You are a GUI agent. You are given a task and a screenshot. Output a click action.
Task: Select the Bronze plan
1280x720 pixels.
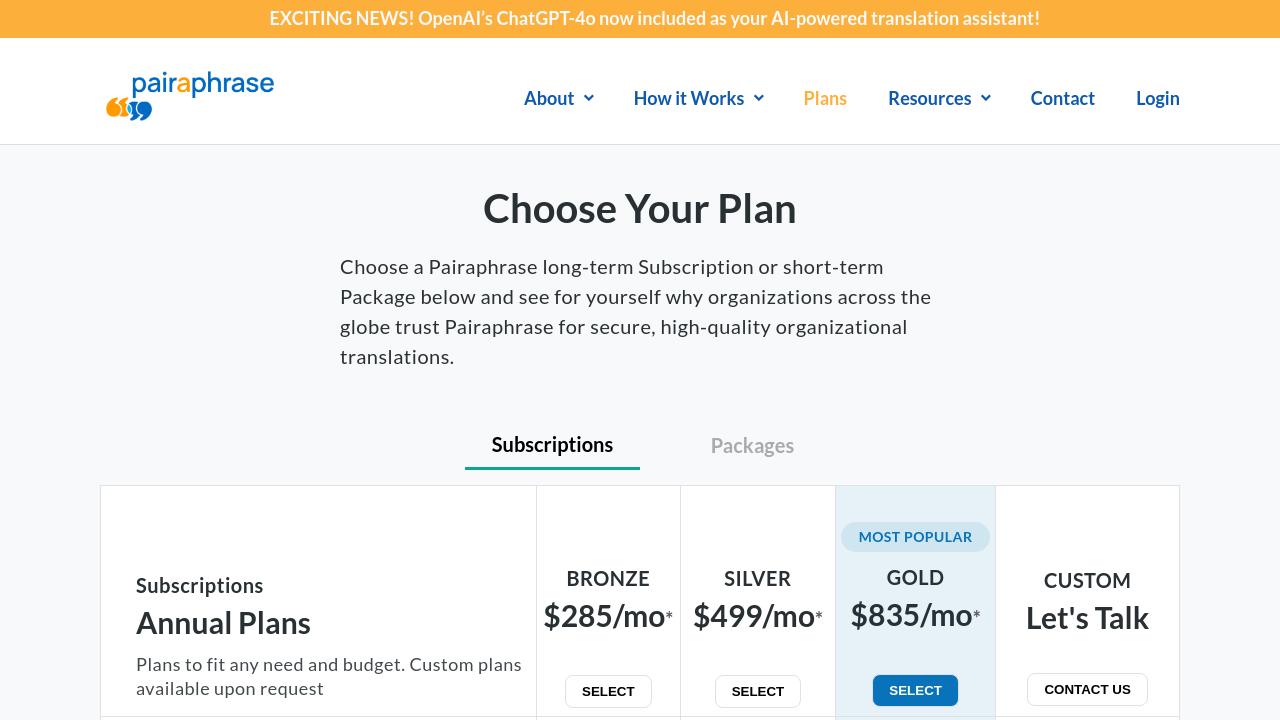click(608, 691)
